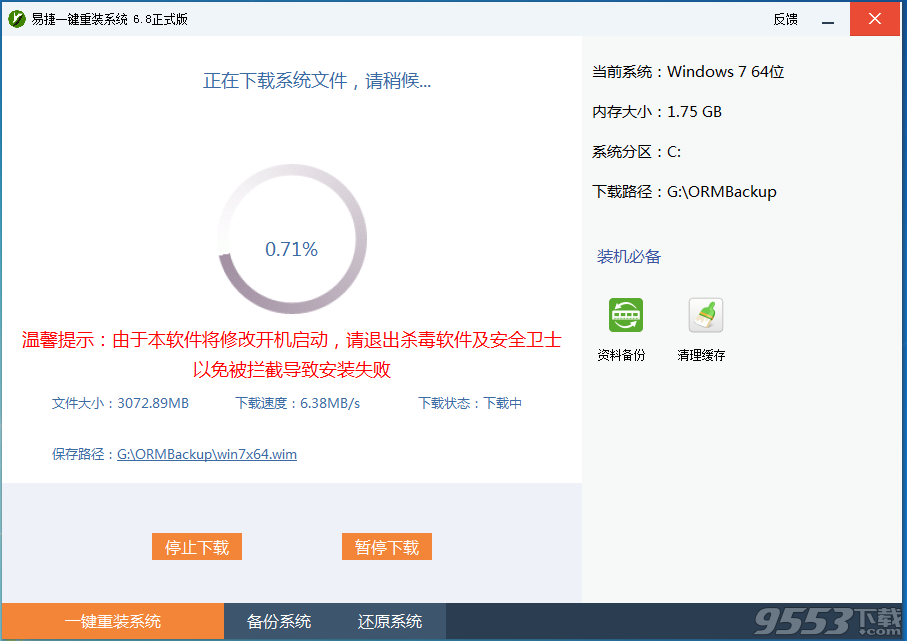
Task: Click the circular download progress indicator
Action: [x=291, y=239]
